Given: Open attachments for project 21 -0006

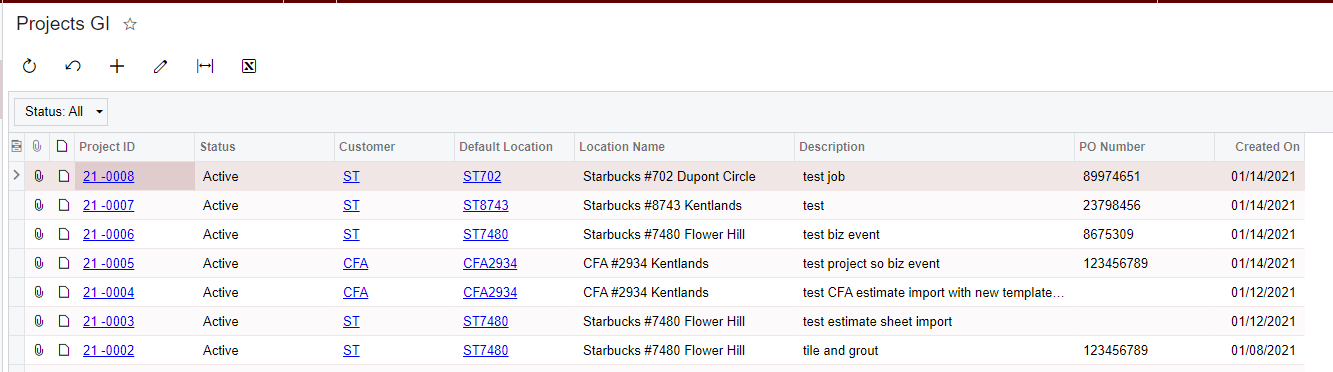Looking at the screenshot, I should (x=38, y=235).
